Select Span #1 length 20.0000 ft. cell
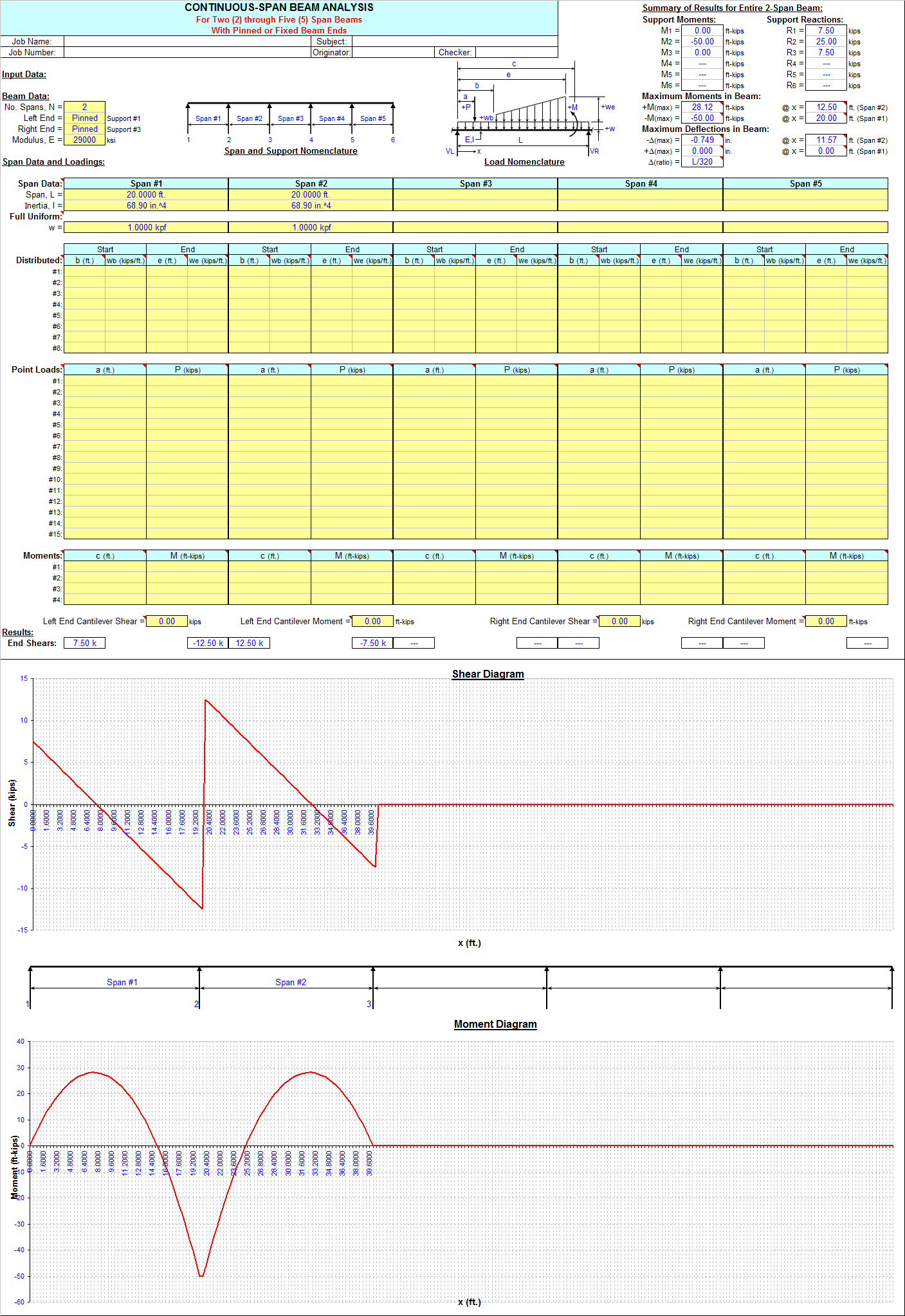The height and width of the screenshot is (1316, 905). (146, 194)
